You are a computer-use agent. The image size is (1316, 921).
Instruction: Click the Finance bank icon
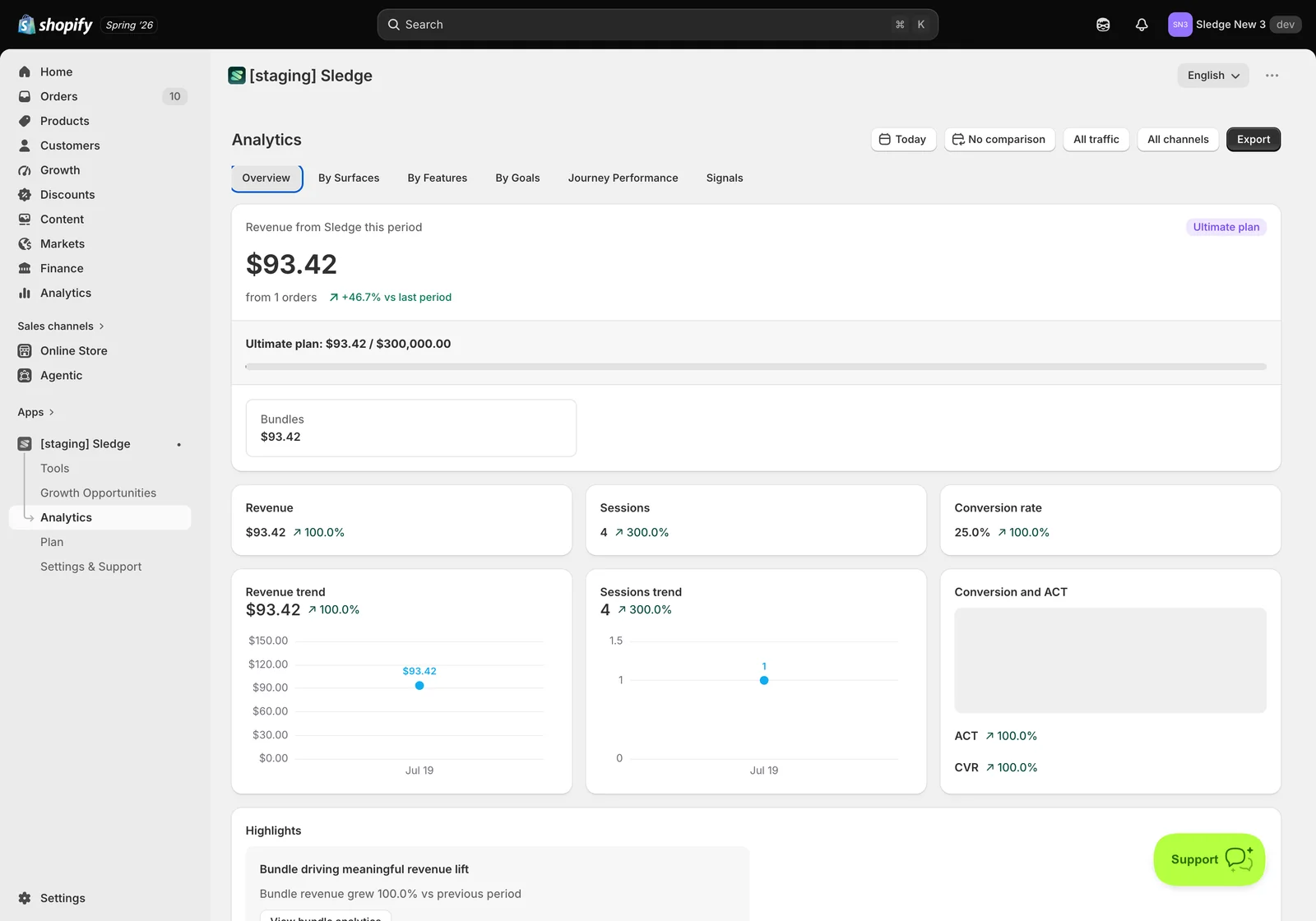[25, 269]
